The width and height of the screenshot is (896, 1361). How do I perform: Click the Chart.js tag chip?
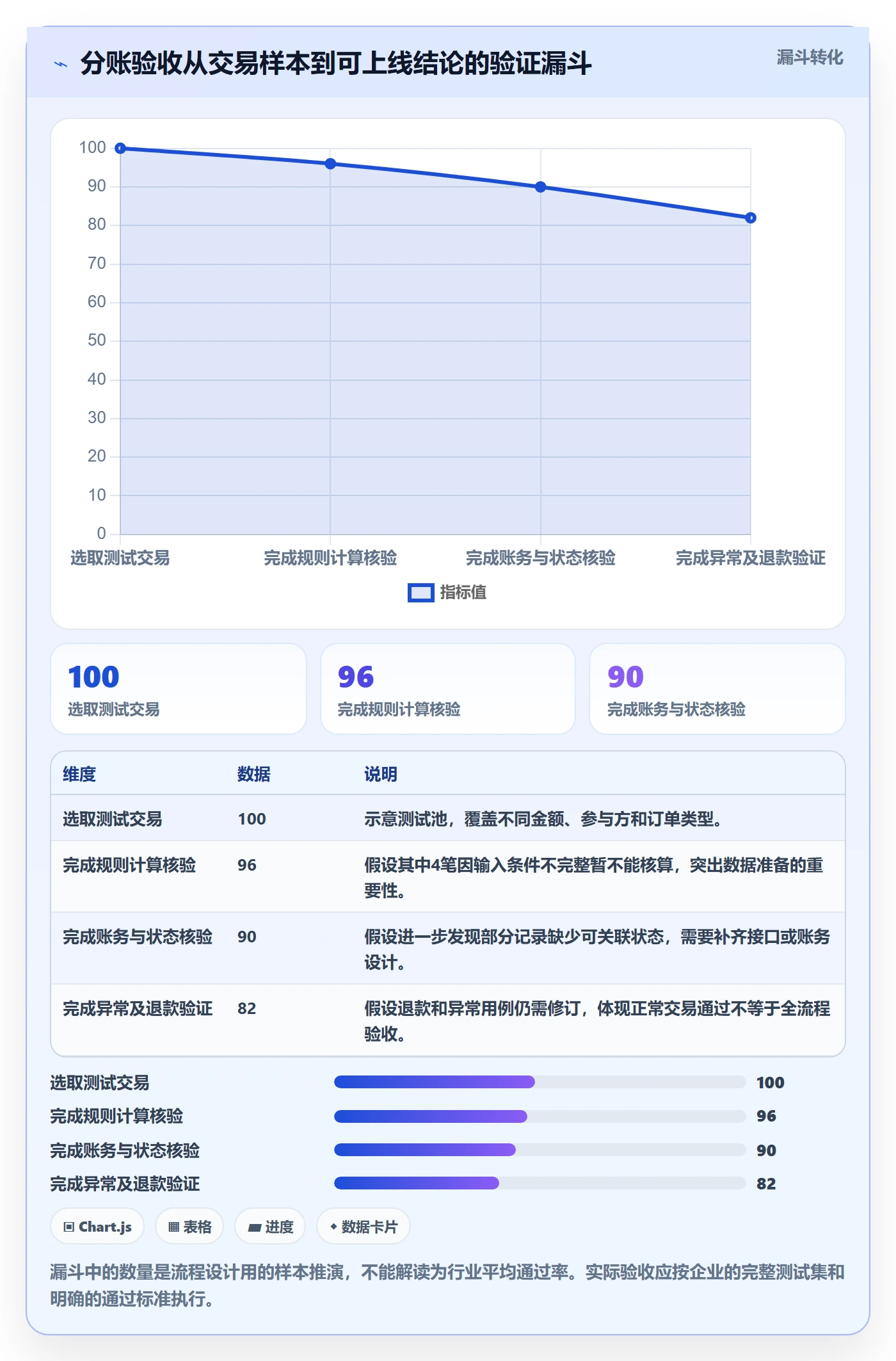97,1227
